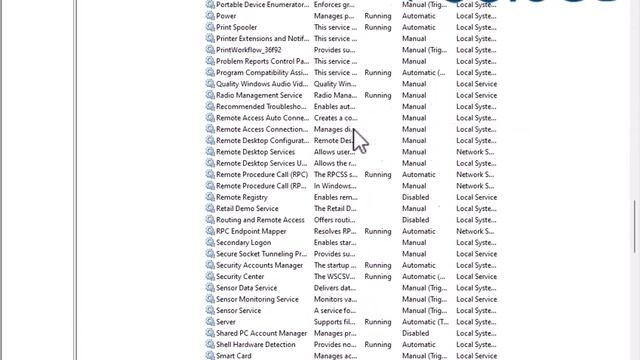Viewport: 640px width, 360px height.
Task: Click the gear icon beside Security Center
Action: pos(210,276)
